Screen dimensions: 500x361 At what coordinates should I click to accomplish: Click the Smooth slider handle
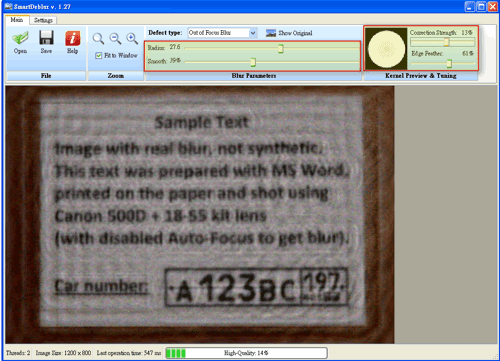[253, 62]
